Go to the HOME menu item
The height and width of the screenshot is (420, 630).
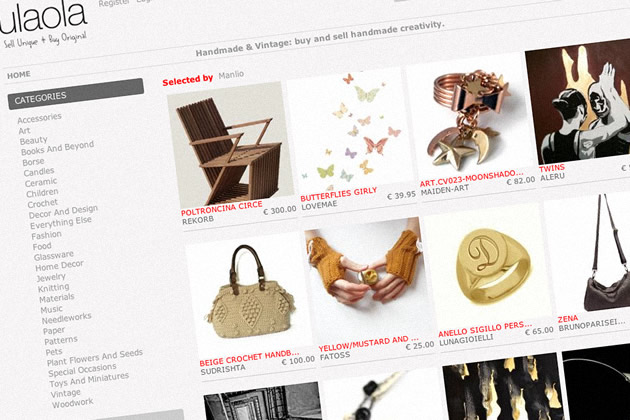[x=19, y=75]
